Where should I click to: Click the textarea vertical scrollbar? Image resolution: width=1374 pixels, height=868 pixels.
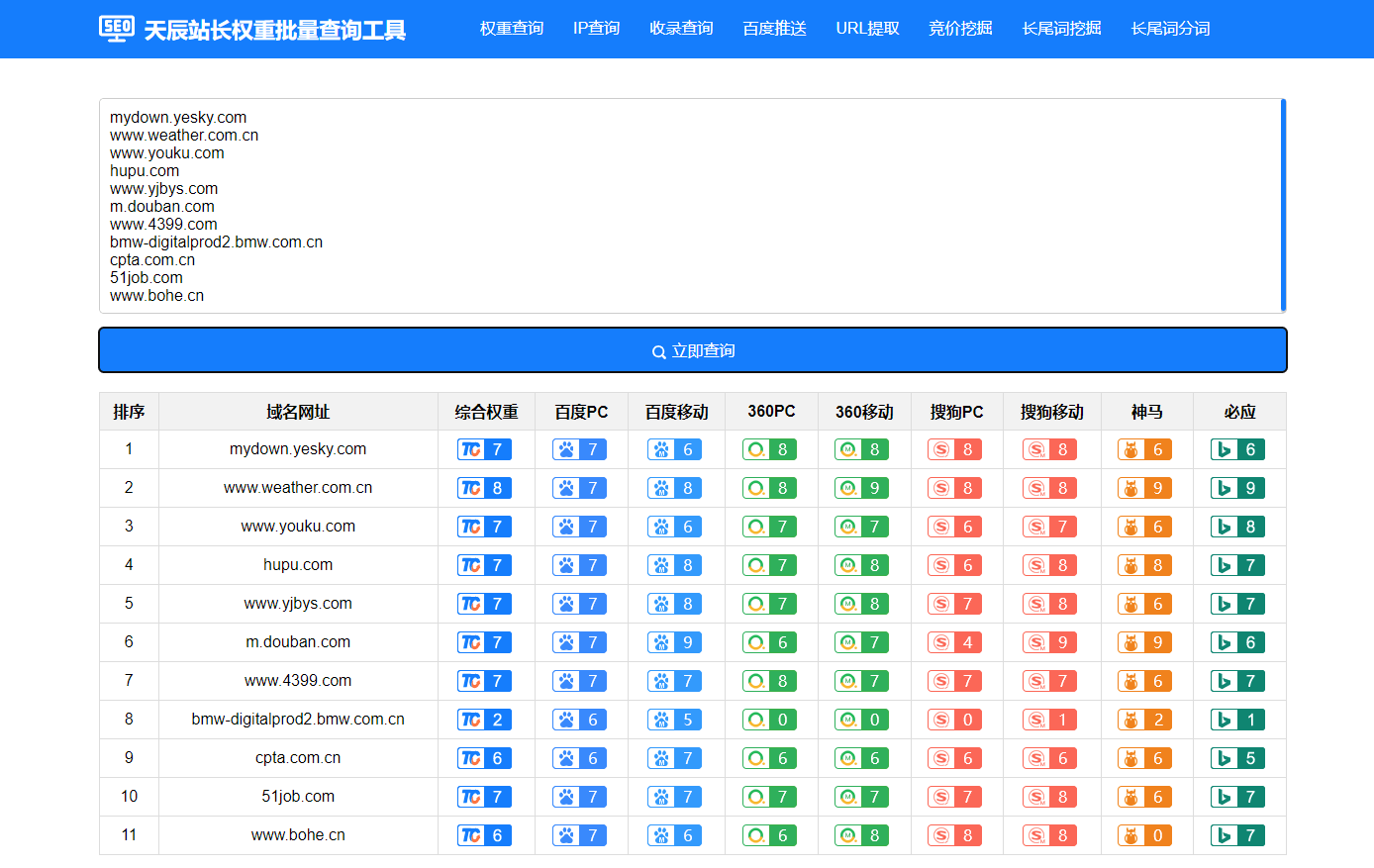[1283, 206]
